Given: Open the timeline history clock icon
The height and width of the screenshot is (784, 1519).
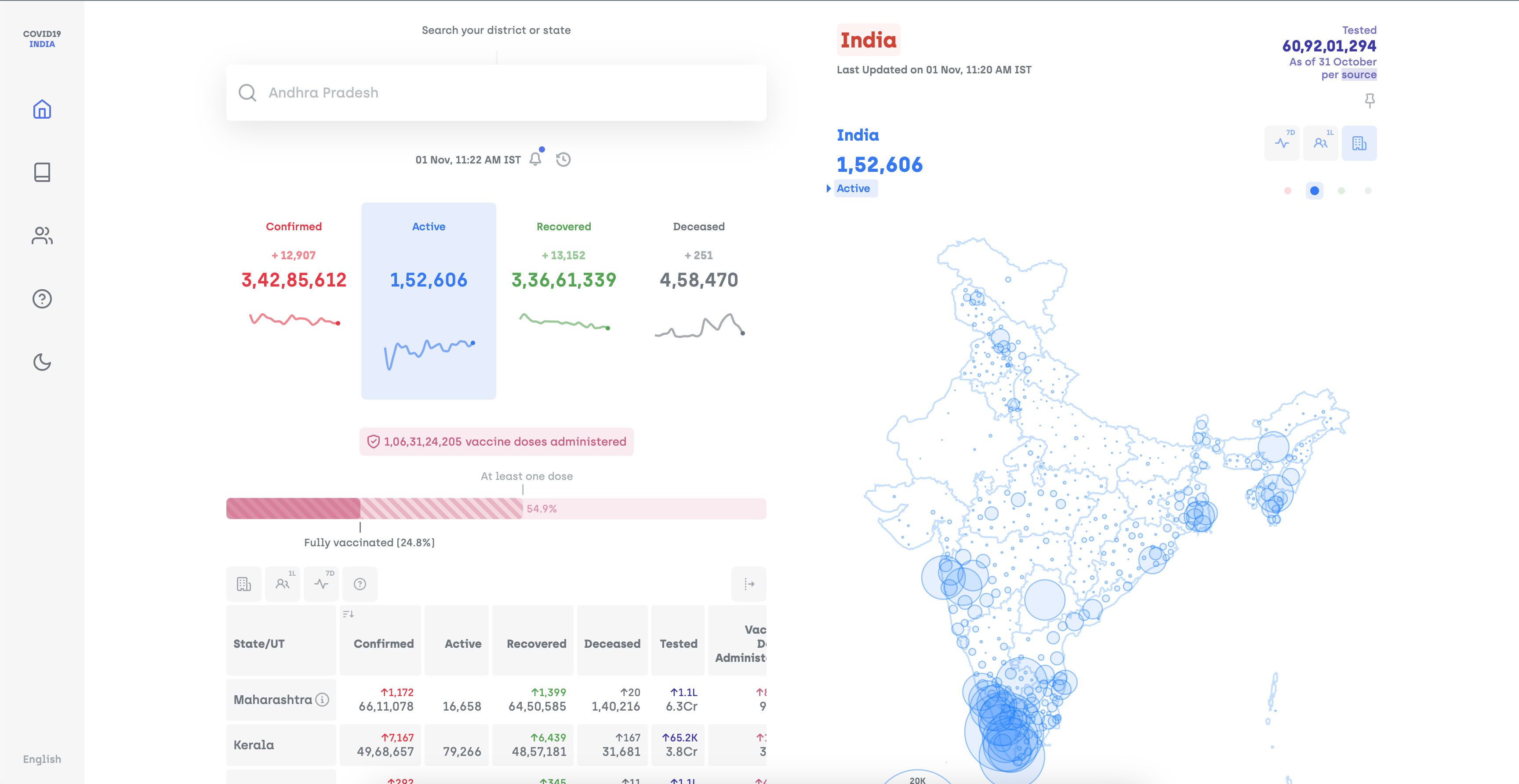Looking at the screenshot, I should 563,159.
